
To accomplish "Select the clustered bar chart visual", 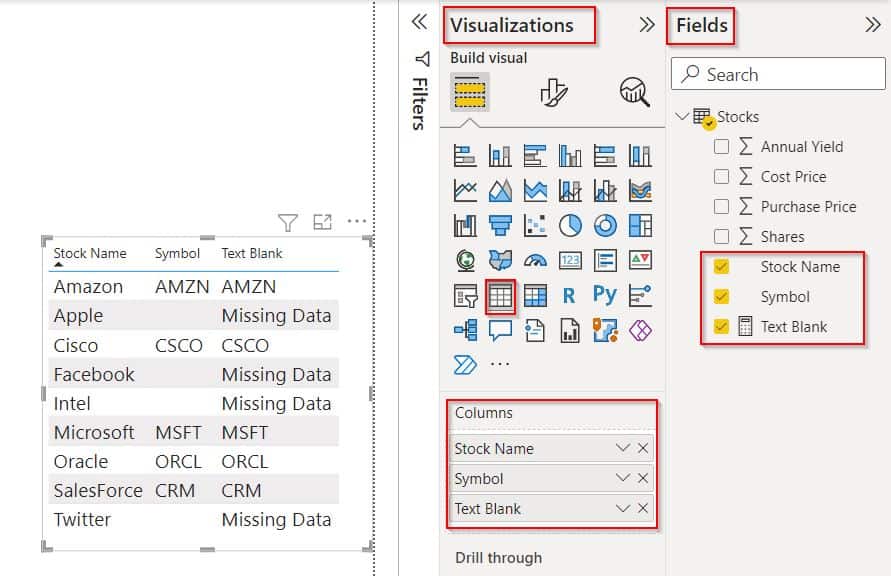I will tap(535, 155).
